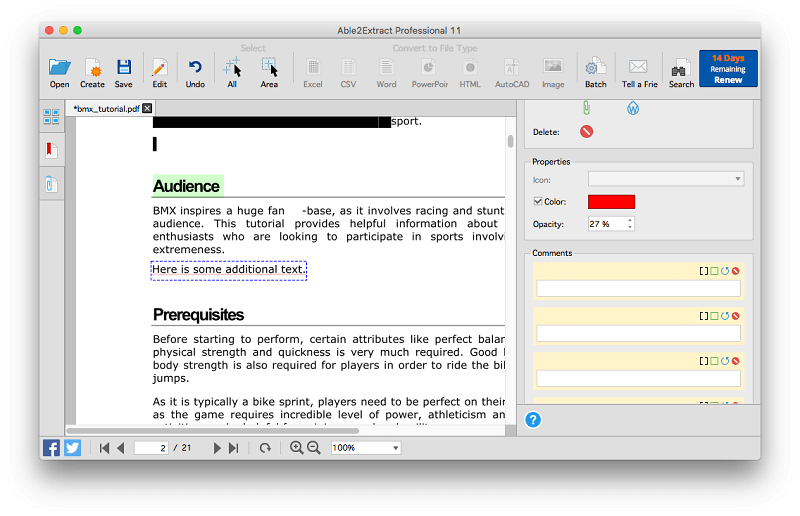Convert to CSV
The height and width of the screenshot is (516, 800).
pos(348,72)
